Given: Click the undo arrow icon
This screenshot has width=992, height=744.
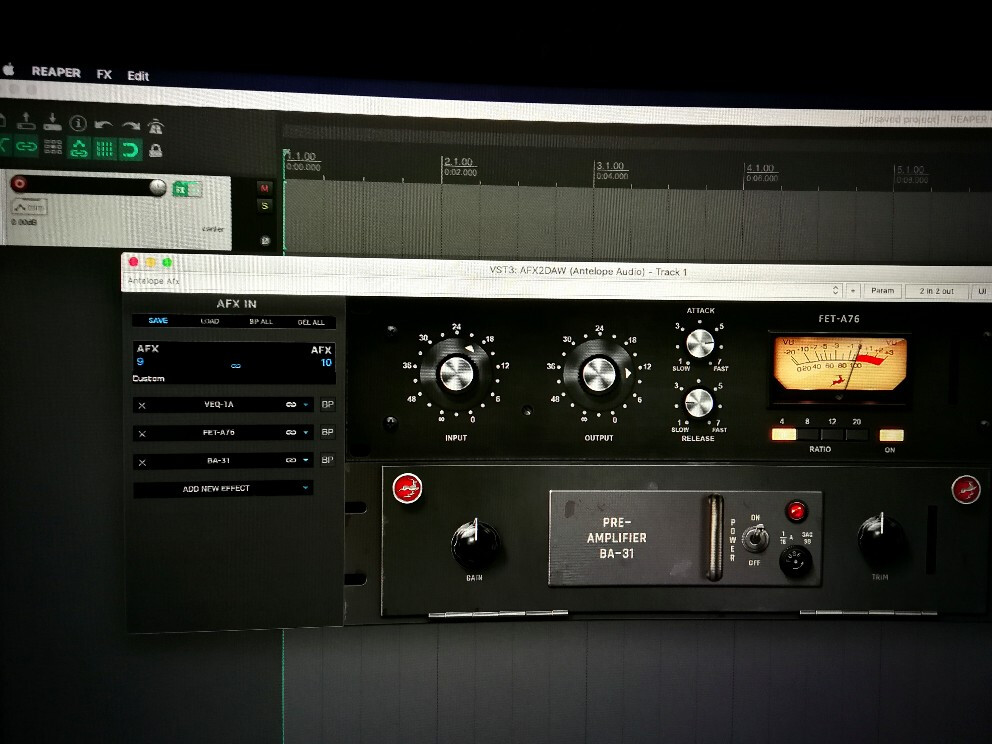Looking at the screenshot, I should (104, 125).
